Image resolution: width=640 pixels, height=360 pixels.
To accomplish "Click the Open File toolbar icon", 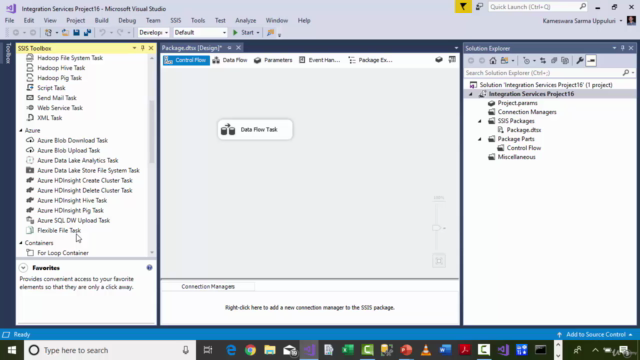I will (65, 33).
